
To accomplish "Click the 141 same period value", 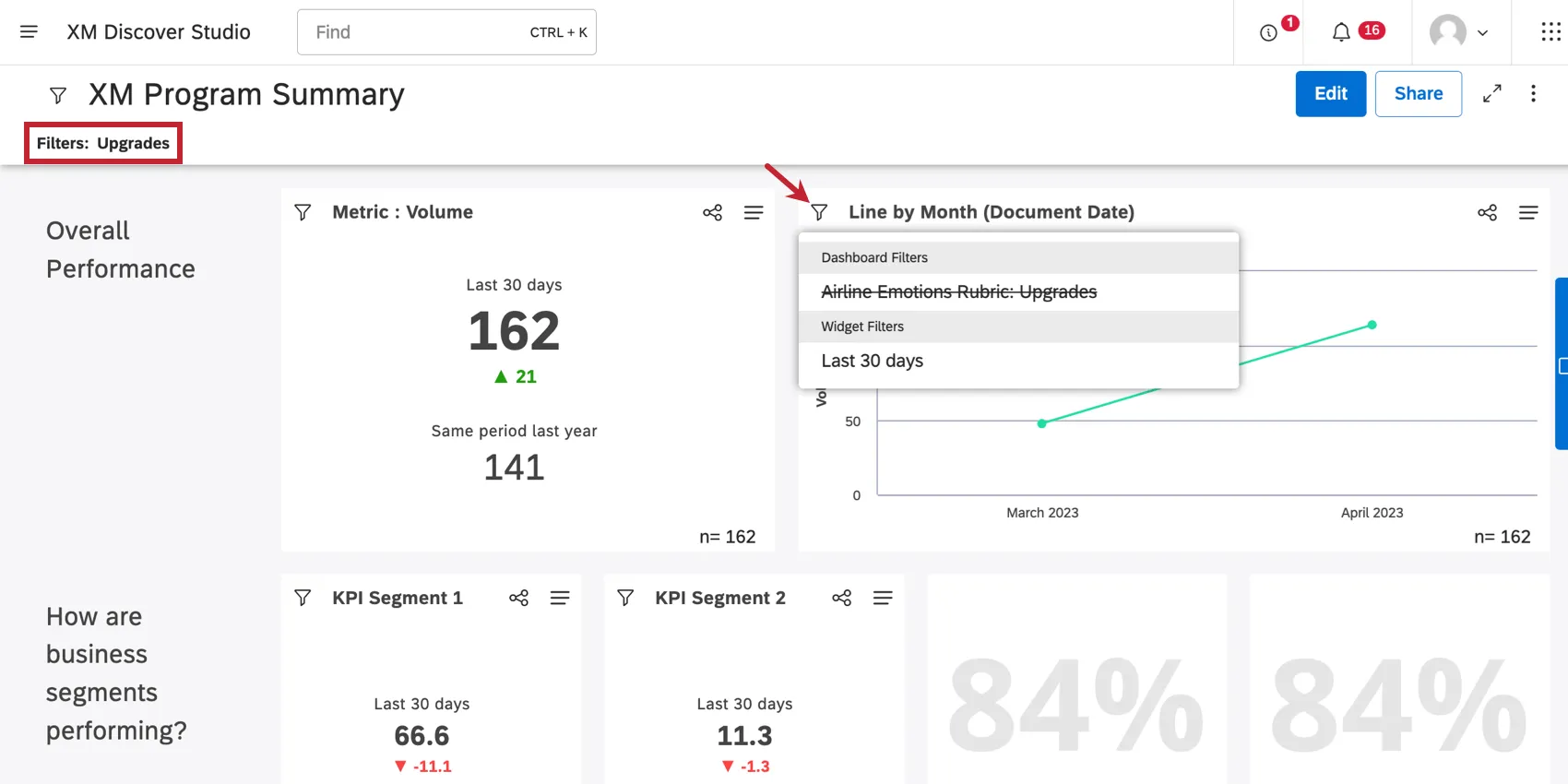I will [514, 468].
